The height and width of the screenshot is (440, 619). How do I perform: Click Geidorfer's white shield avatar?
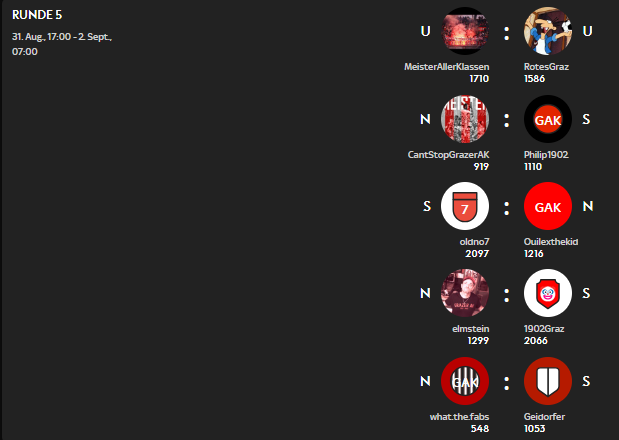[548, 381]
